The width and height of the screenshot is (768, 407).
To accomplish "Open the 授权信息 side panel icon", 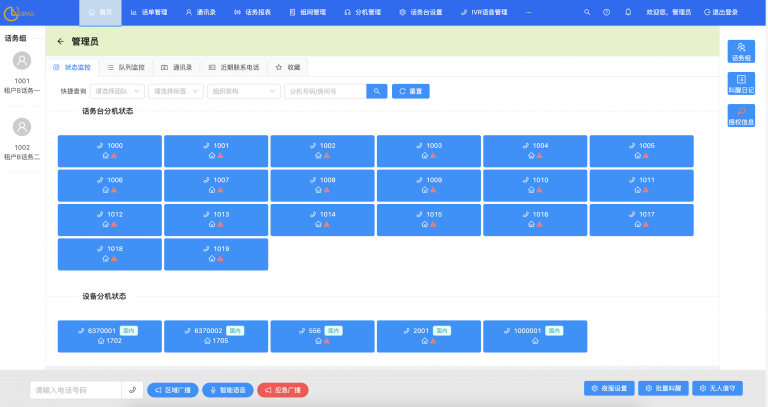I will pyautogui.click(x=741, y=116).
